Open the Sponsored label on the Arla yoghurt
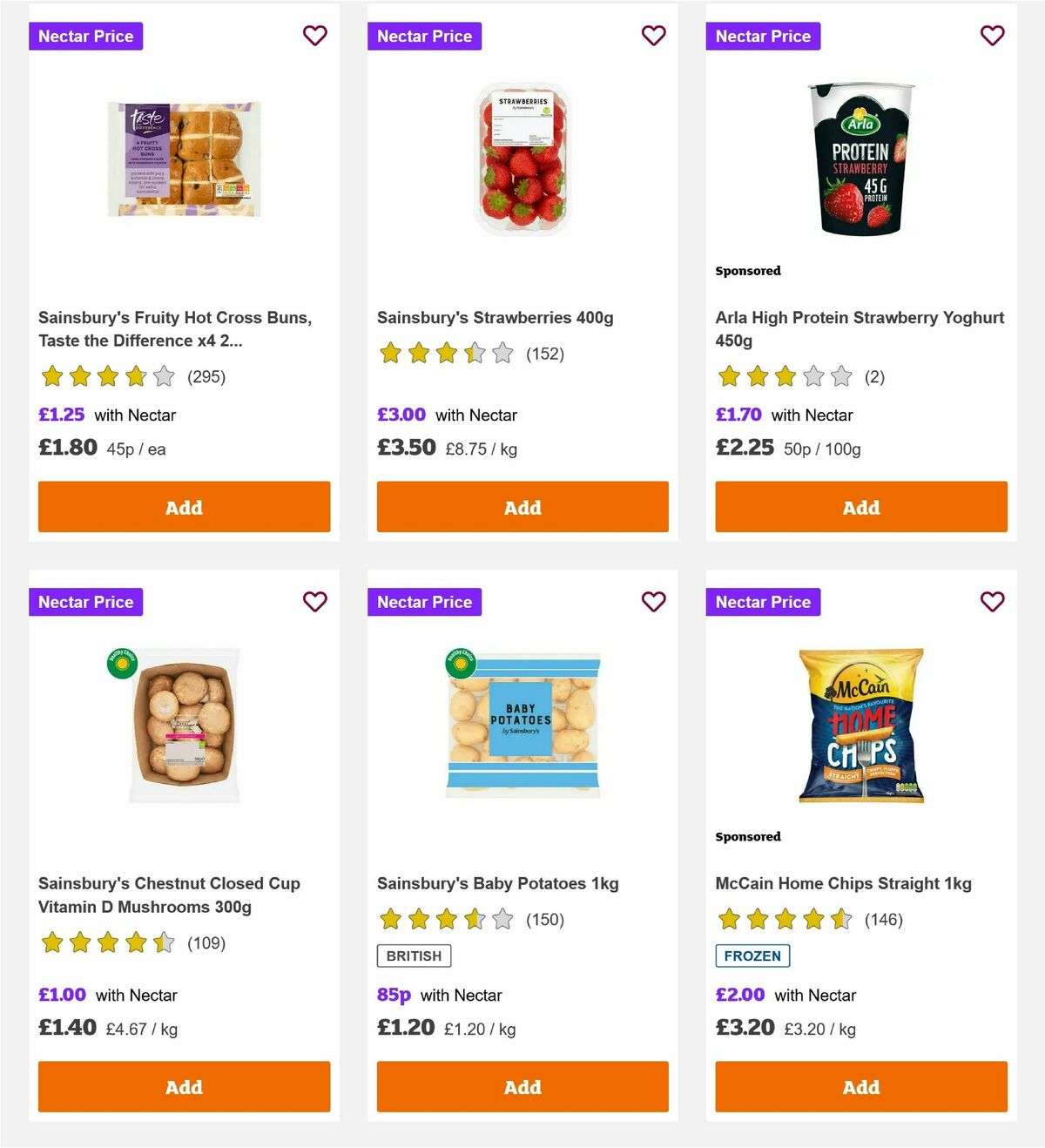The height and width of the screenshot is (1148, 1045). click(x=747, y=270)
